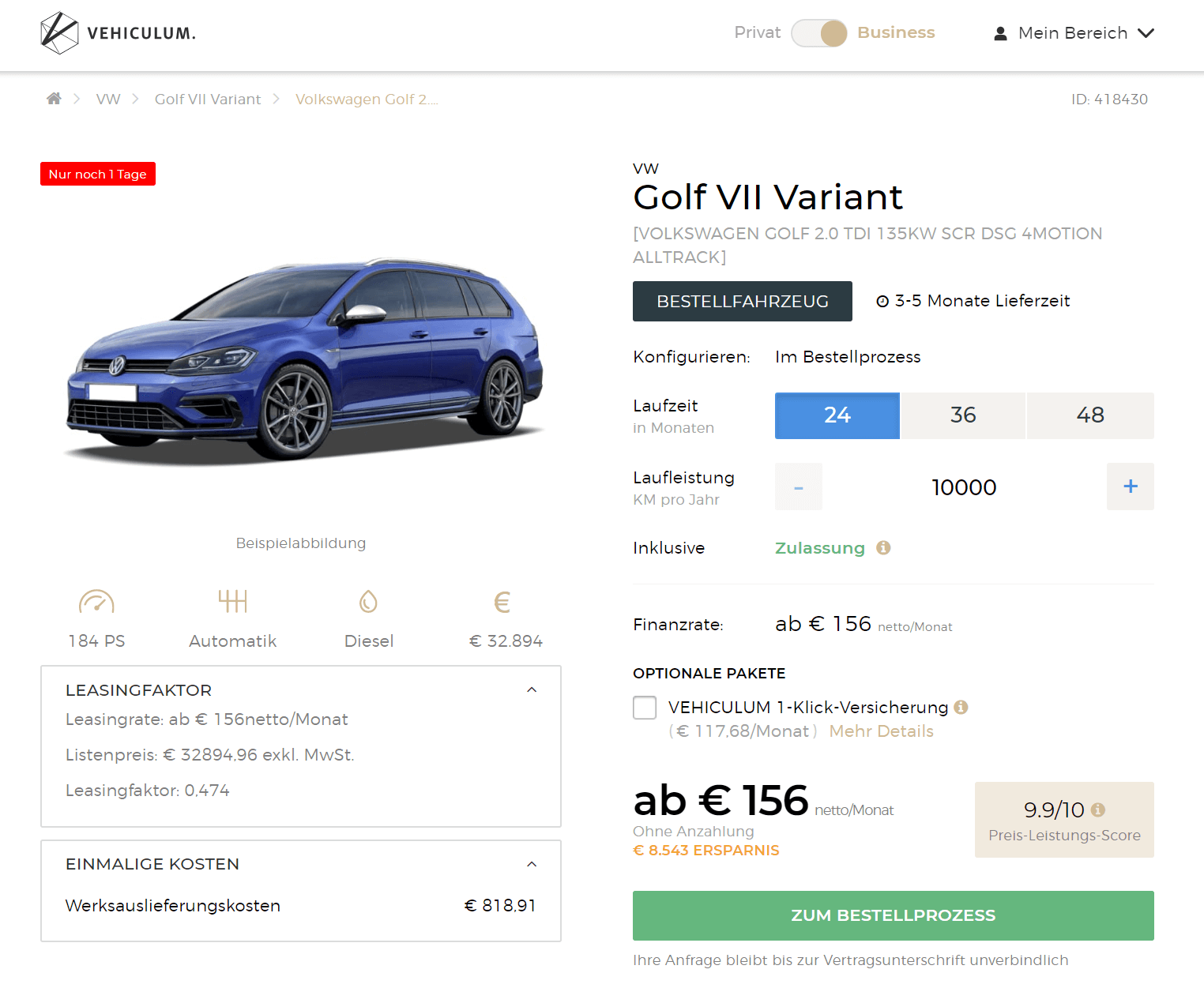Collapse the EINMALIGE KOSTEN section
This screenshot has width=1204, height=1003.
pos(532,864)
